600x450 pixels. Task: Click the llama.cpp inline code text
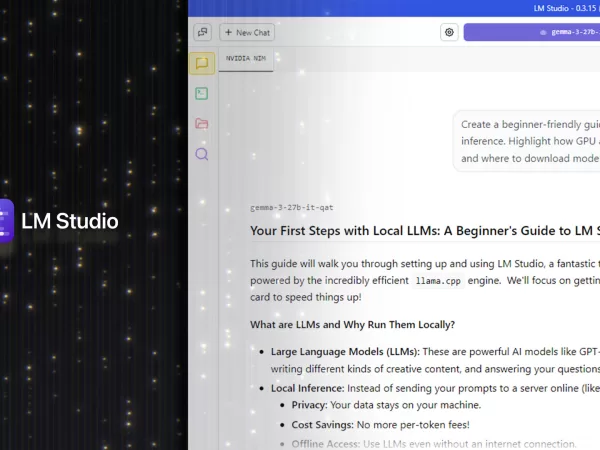coord(438,281)
